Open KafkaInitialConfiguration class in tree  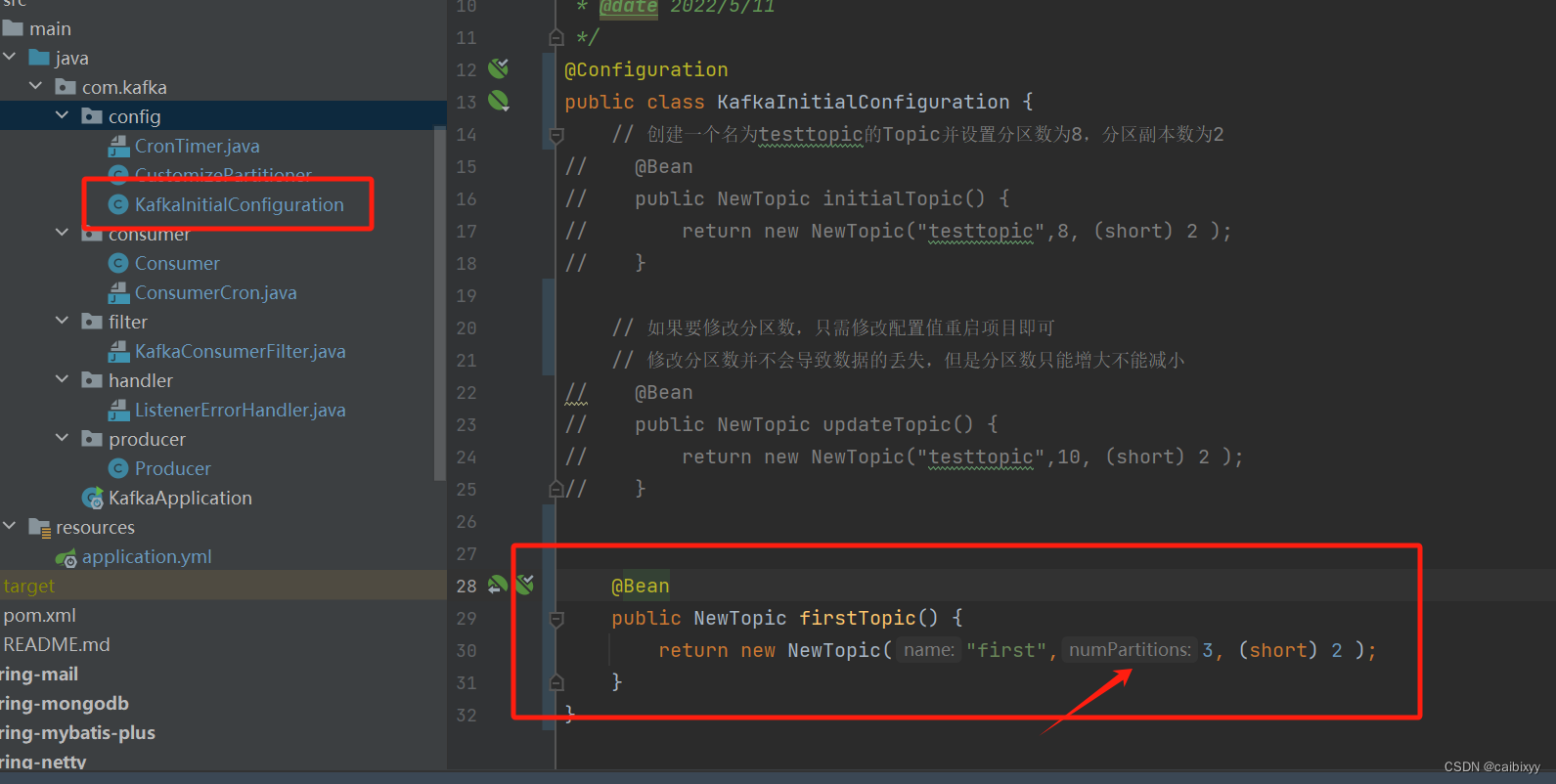coord(239,204)
